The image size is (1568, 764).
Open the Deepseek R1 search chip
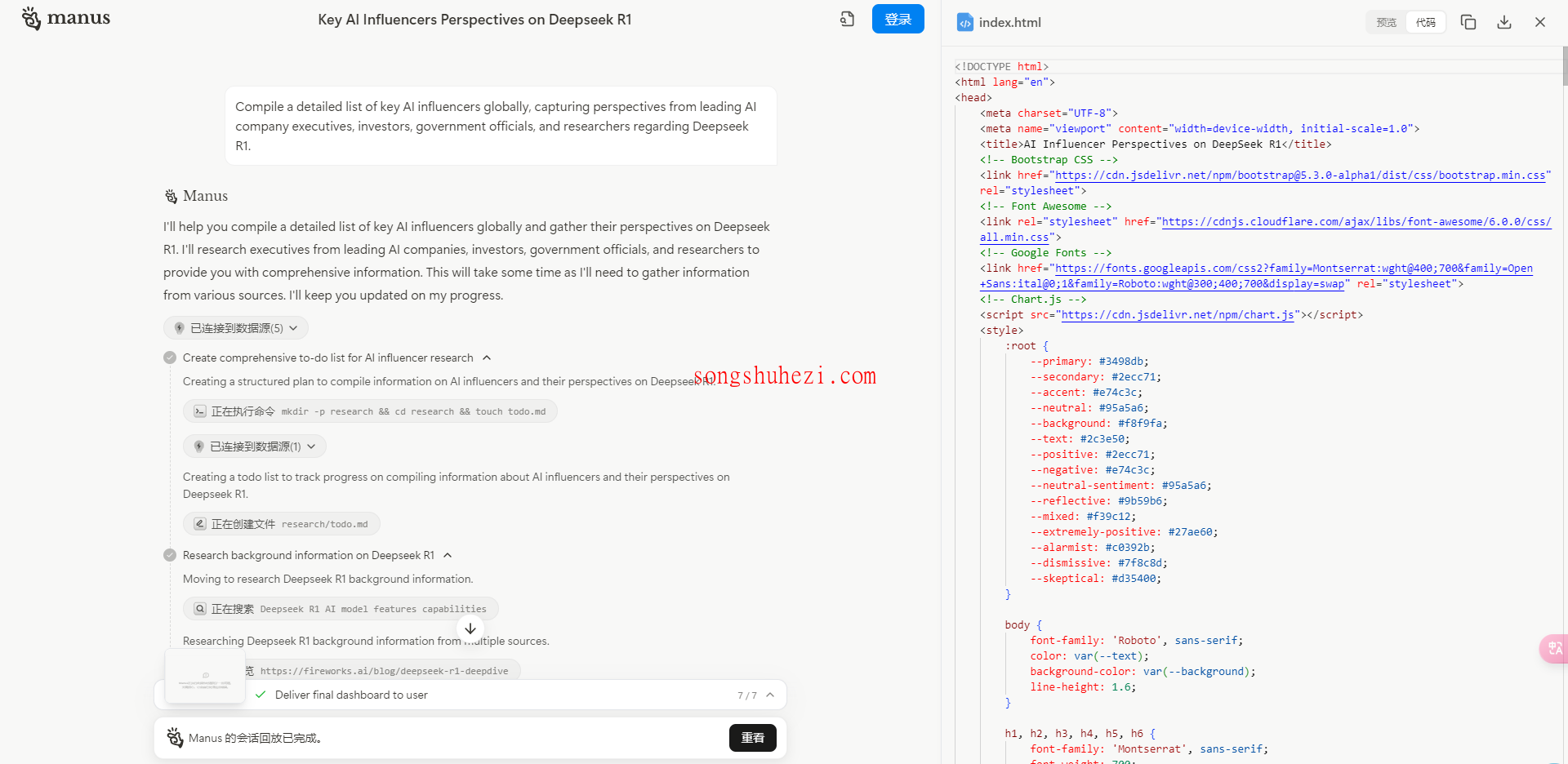(341, 609)
